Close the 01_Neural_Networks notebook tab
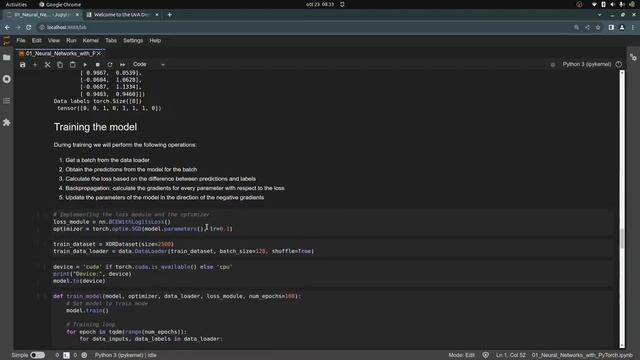This screenshot has height=360, width=640. (99, 53)
